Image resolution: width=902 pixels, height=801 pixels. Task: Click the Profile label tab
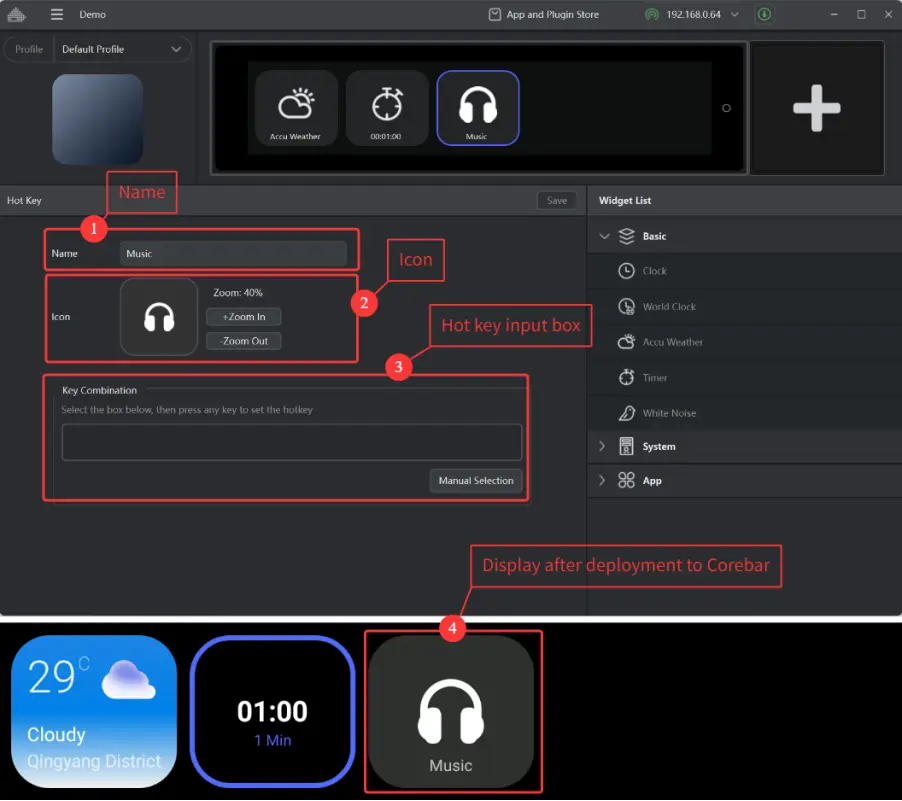pyautogui.click(x=29, y=49)
